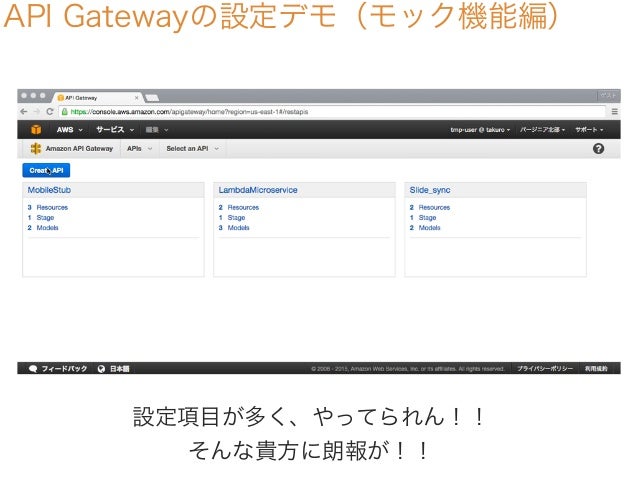The width and height of the screenshot is (638, 479).
Task: Open Resources link under MobileStub
Action: click(52, 208)
